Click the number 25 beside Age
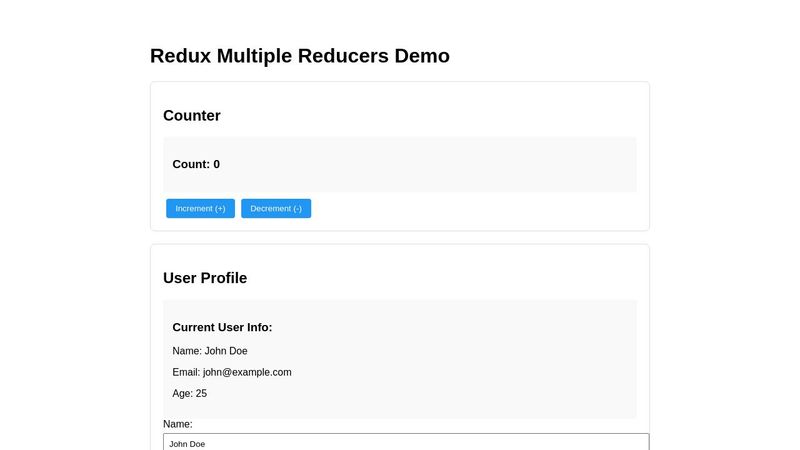Viewport: 800px width, 450px height. tap(201, 394)
